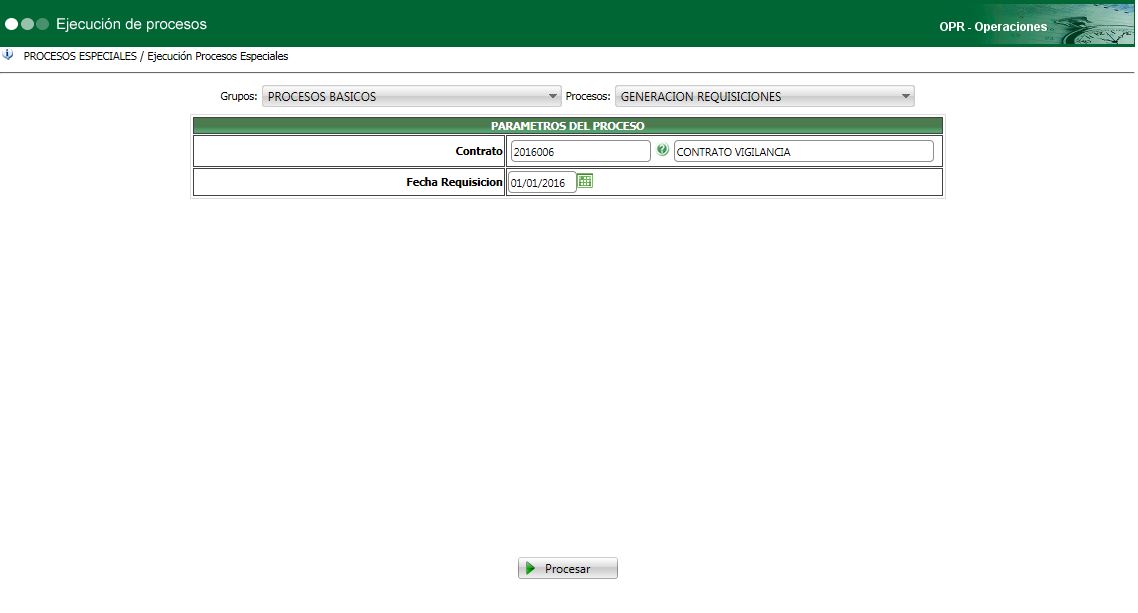Screen dimensions: 1138x613
Task: Click the Ejecución de procesos title
Action: 131,24
